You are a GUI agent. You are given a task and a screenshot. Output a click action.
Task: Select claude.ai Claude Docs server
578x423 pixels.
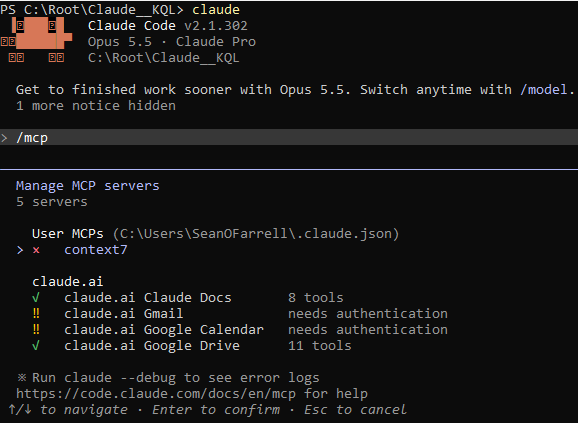point(148,298)
